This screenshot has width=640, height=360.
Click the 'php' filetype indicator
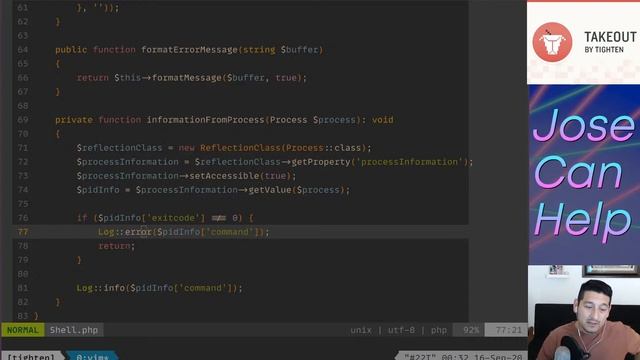[x=439, y=330]
